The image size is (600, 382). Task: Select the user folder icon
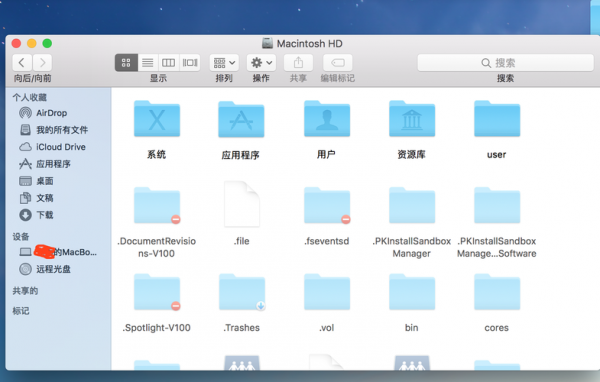click(497, 119)
